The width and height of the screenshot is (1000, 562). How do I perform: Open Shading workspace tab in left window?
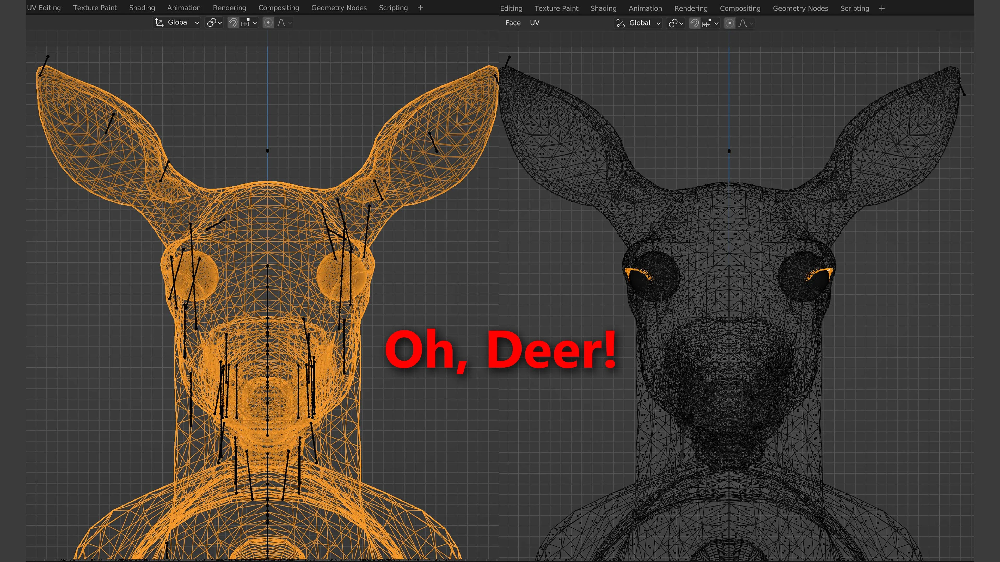tap(142, 8)
